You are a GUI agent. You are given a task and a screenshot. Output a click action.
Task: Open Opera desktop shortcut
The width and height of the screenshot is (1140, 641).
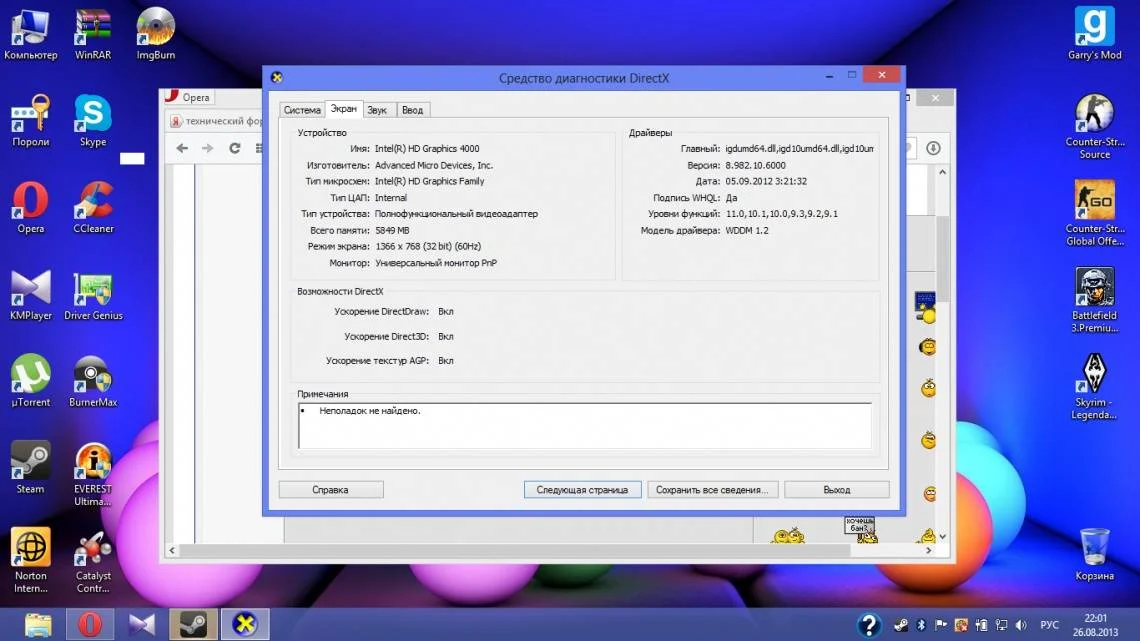coord(31,207)
